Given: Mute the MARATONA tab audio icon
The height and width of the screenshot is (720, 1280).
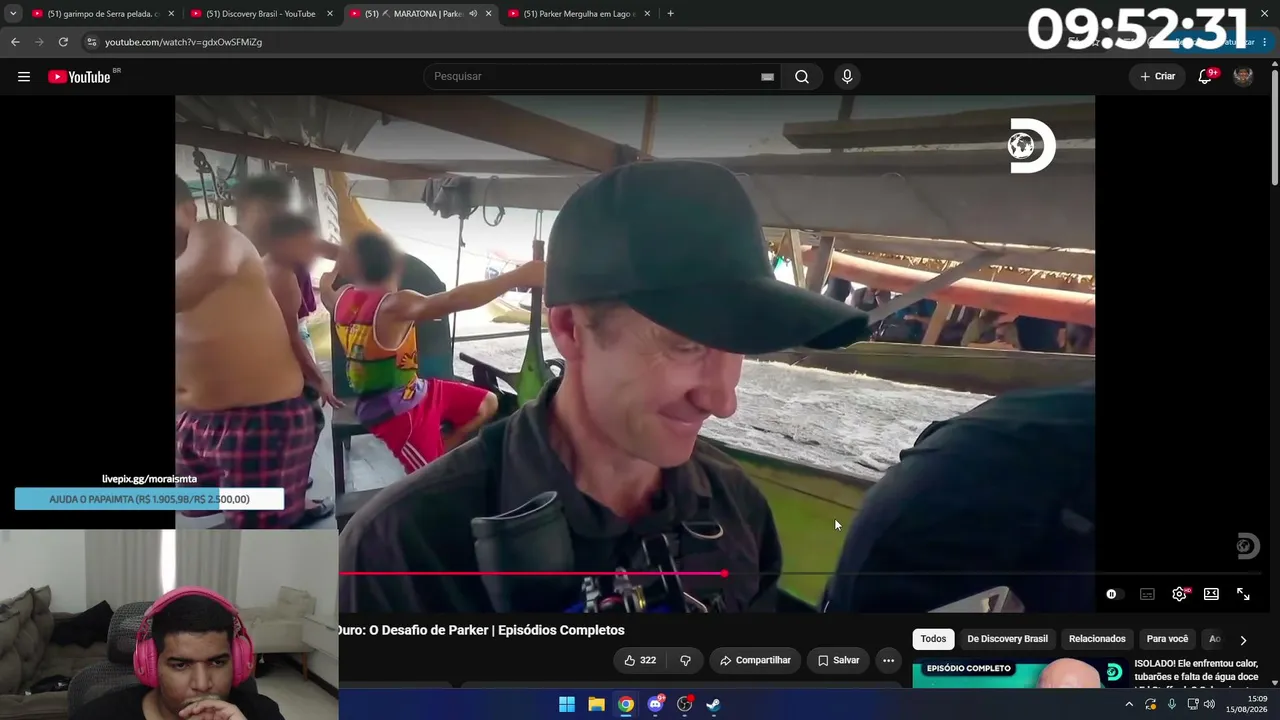Looking at the screenshot, I should point(472,14).
